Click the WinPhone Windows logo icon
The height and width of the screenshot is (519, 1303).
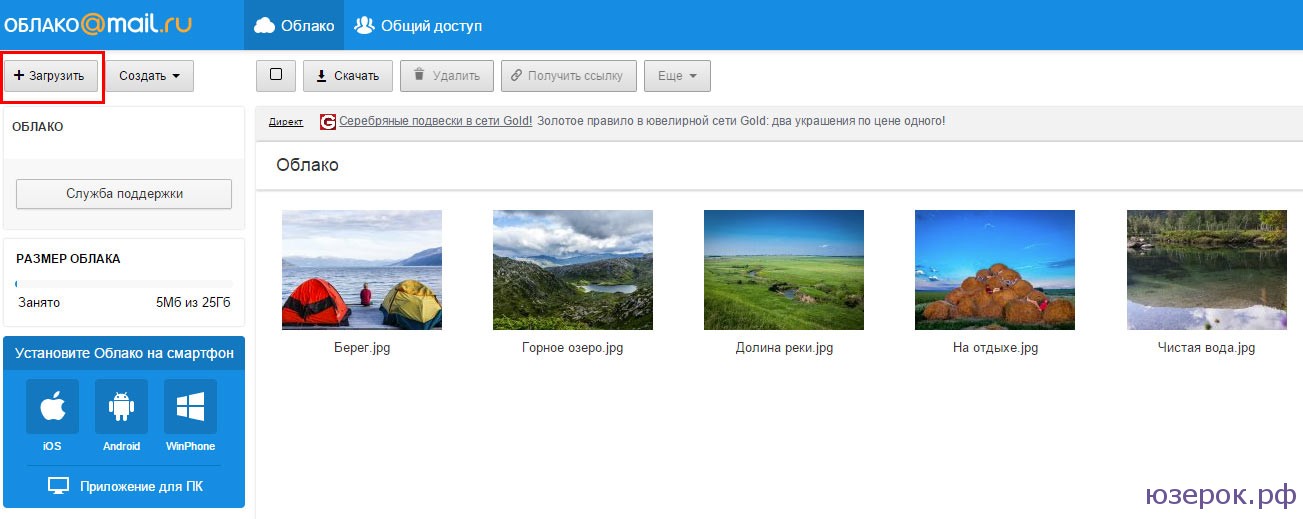click(x=190, y=406)
